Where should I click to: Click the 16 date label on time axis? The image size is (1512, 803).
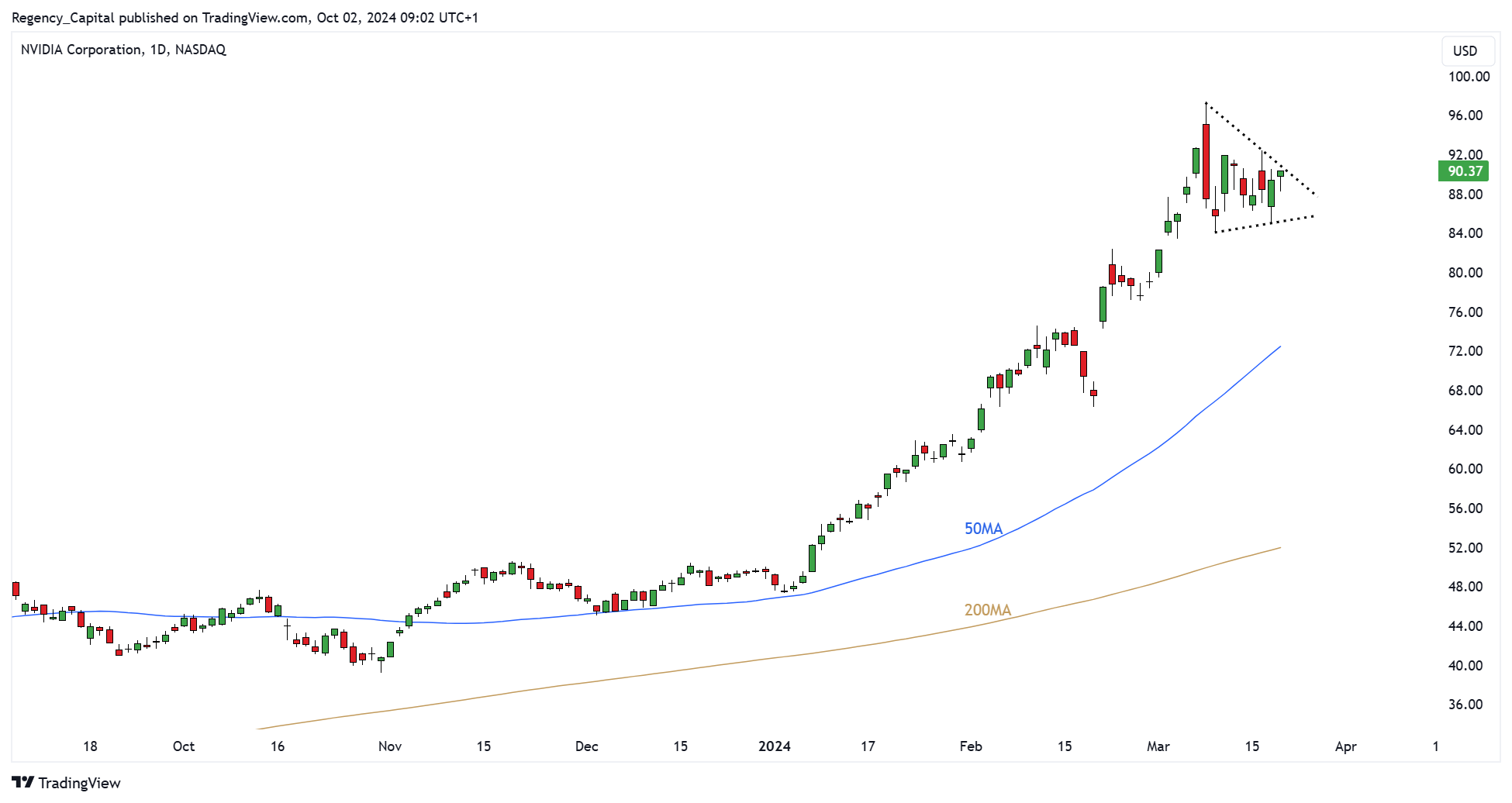[278, 746]
